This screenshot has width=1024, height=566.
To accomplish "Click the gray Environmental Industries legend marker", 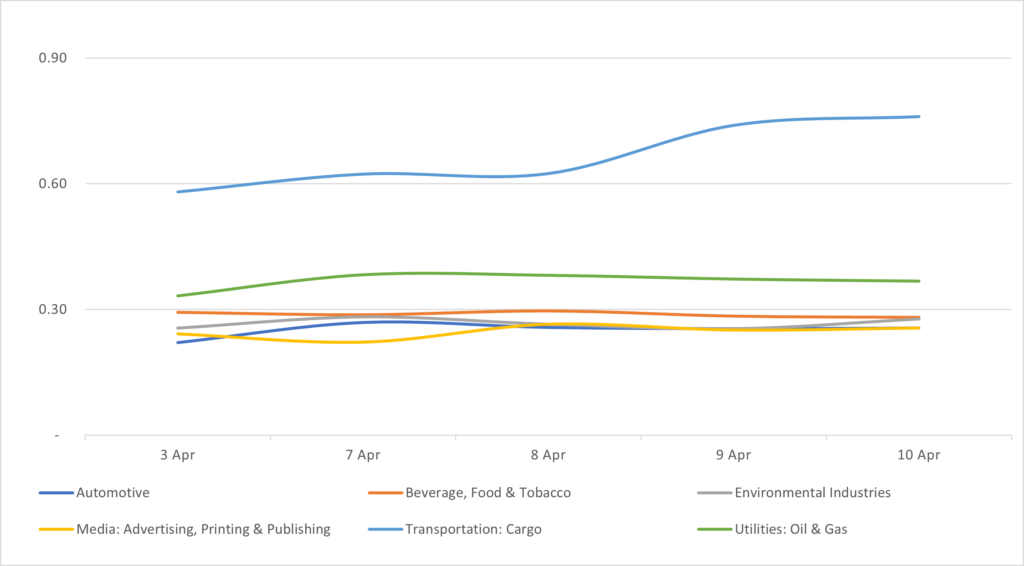I will [714, 493].
